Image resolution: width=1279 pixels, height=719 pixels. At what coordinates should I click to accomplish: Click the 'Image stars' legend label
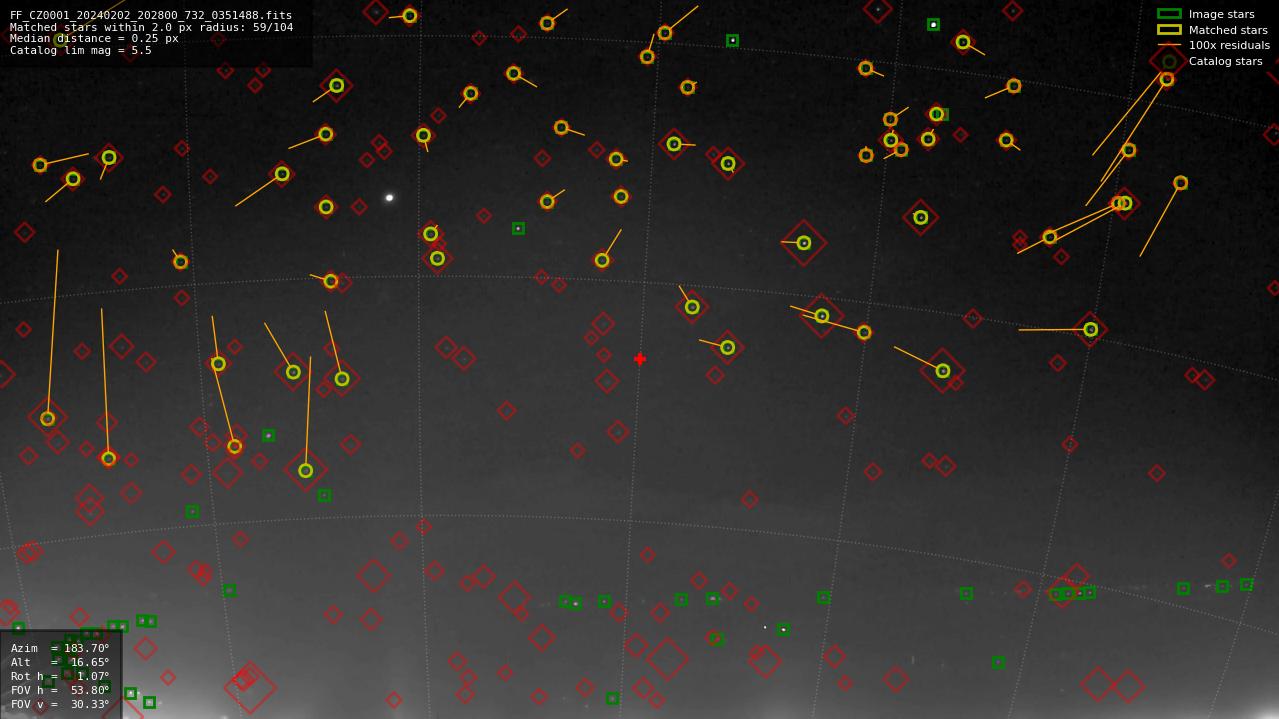tap(1221, 14)
